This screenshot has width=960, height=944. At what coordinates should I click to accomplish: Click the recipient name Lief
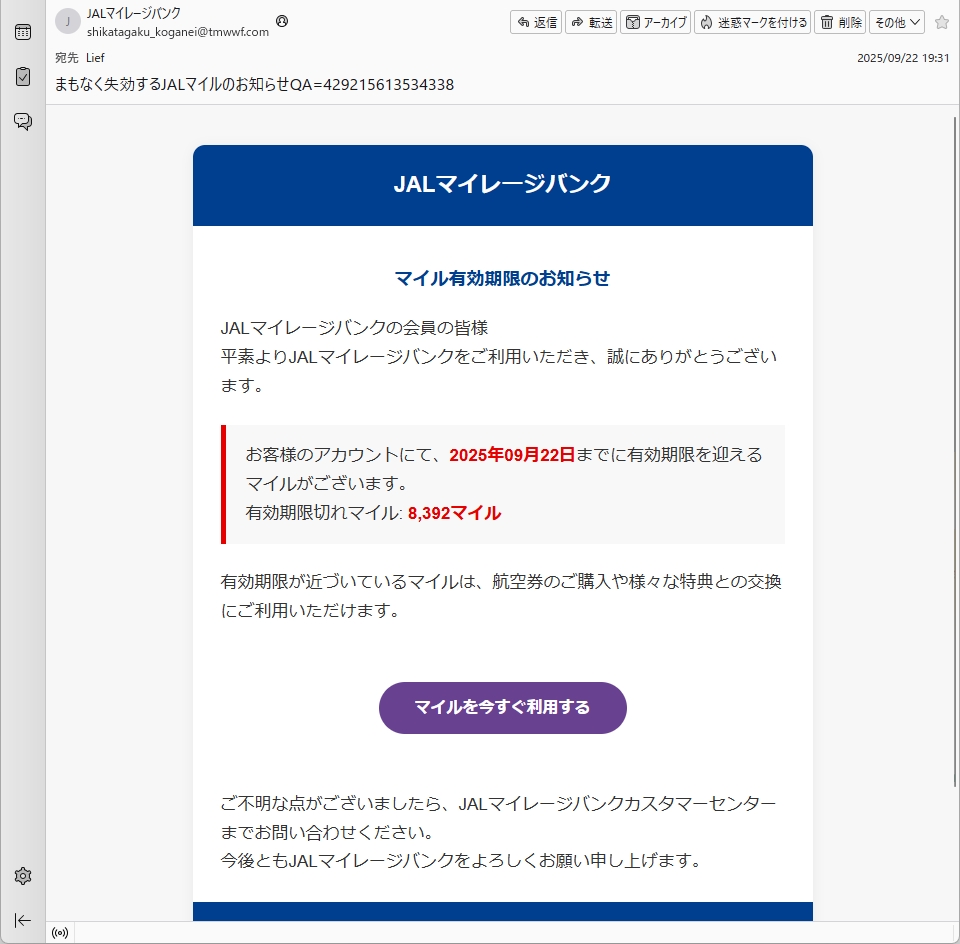pyautogui.click(x=95, y=58)
